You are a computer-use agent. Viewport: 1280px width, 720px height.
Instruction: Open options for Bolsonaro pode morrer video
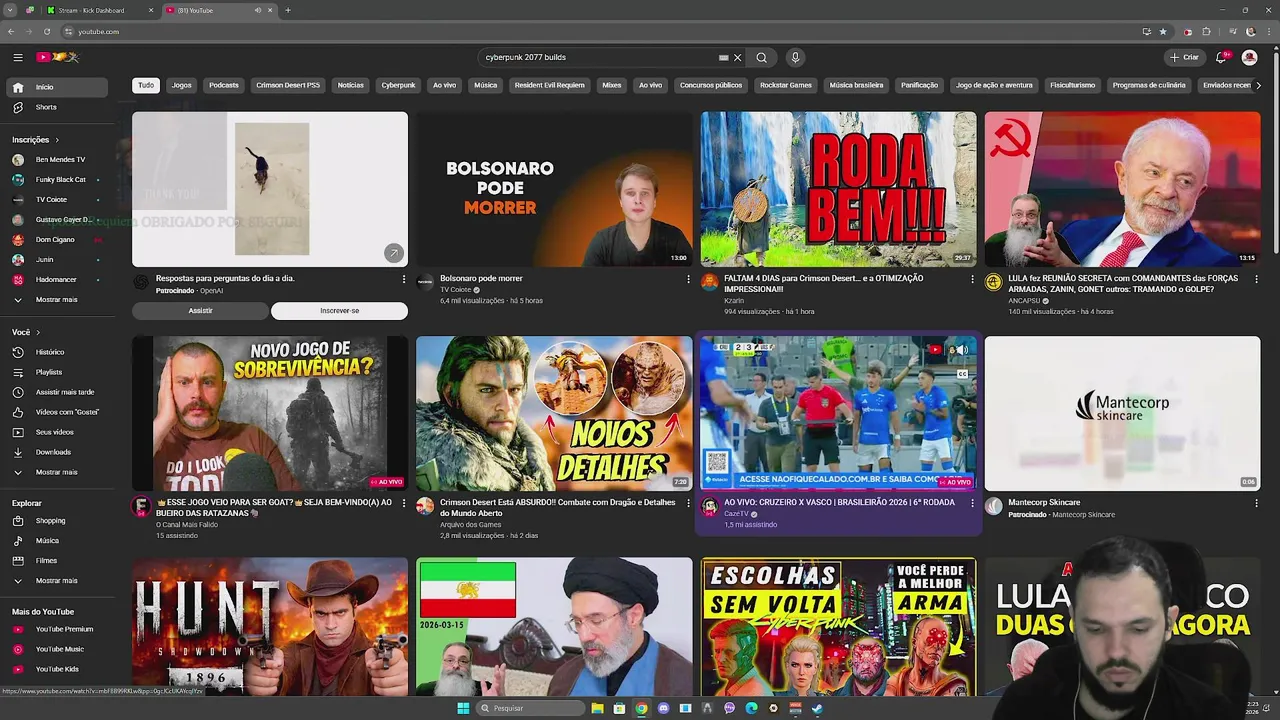tap(688, 279)
